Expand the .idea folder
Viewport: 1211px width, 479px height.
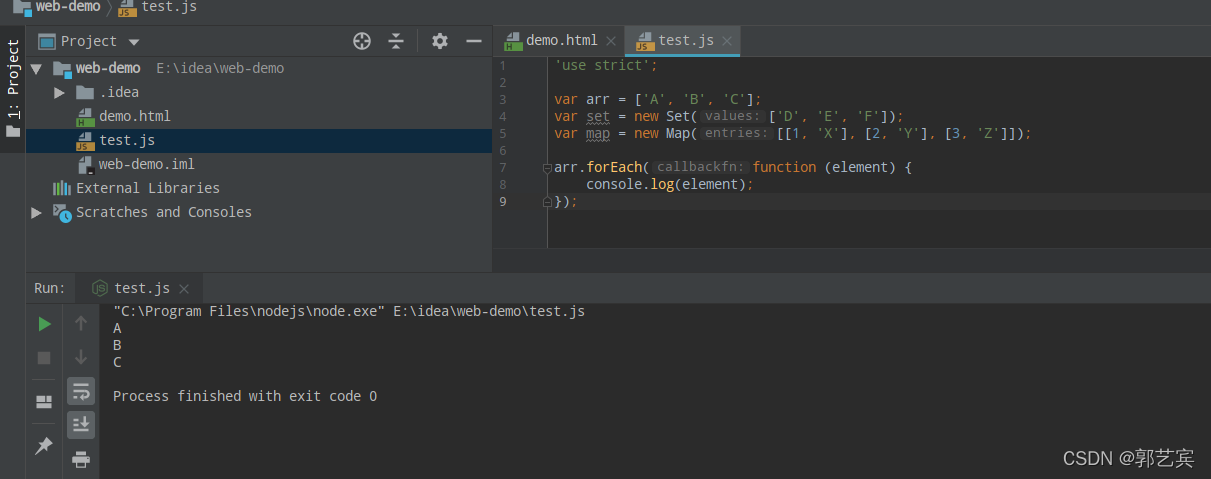60,93
